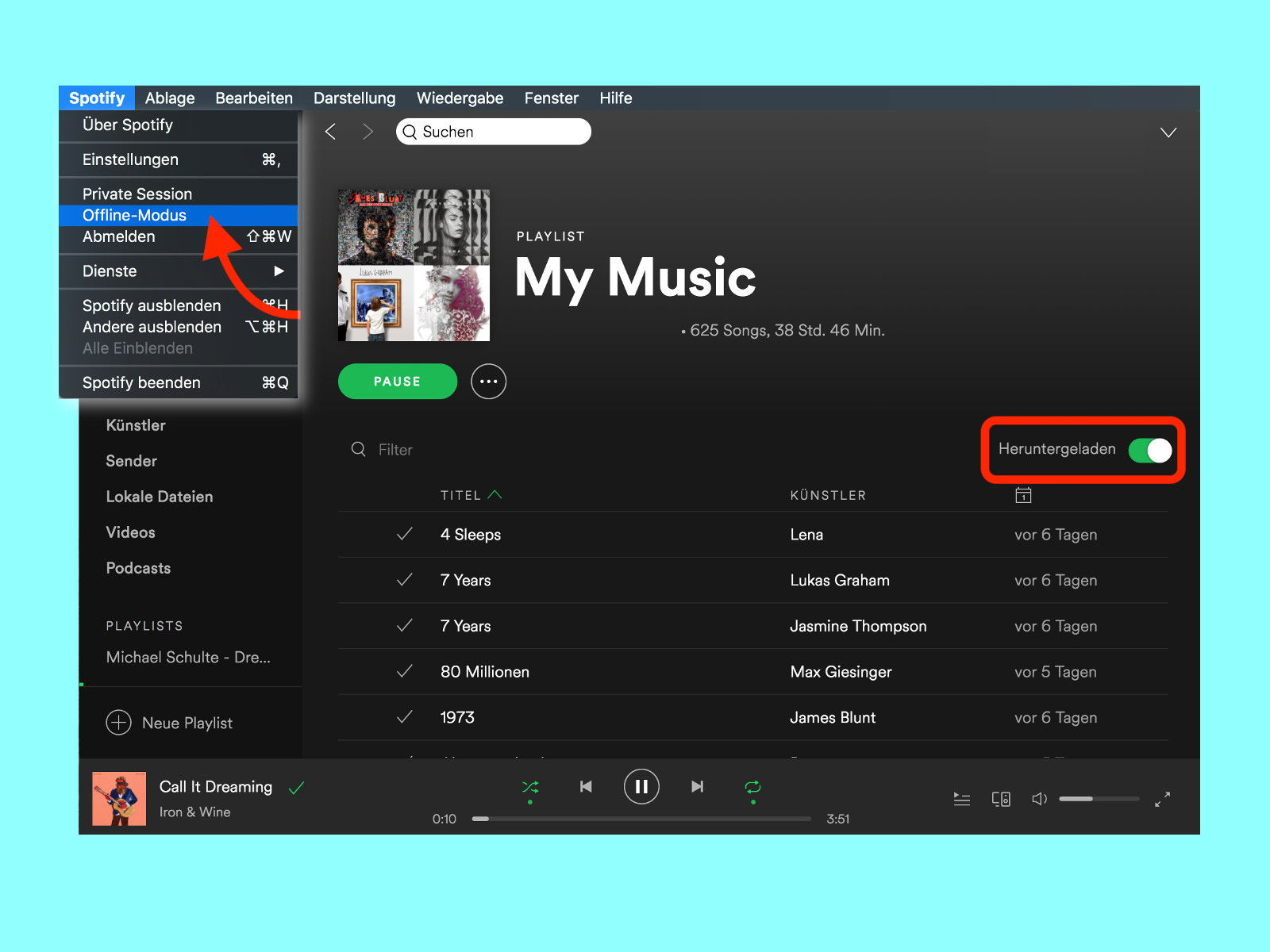Choose Andere ausblenden
Viewport: 1270px width, 952px height.
pyautogui.click(x=179, y=327)
